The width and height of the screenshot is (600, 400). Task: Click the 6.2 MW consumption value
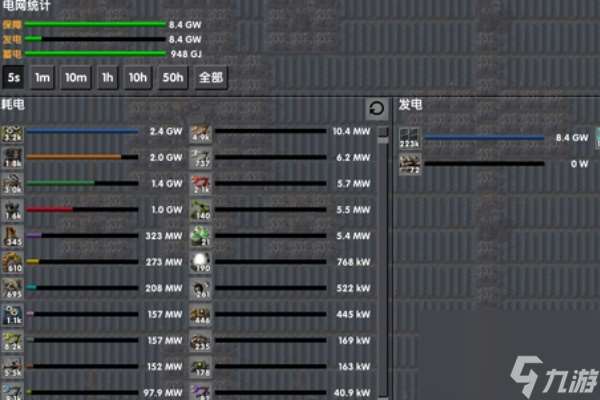pos(353,157)
